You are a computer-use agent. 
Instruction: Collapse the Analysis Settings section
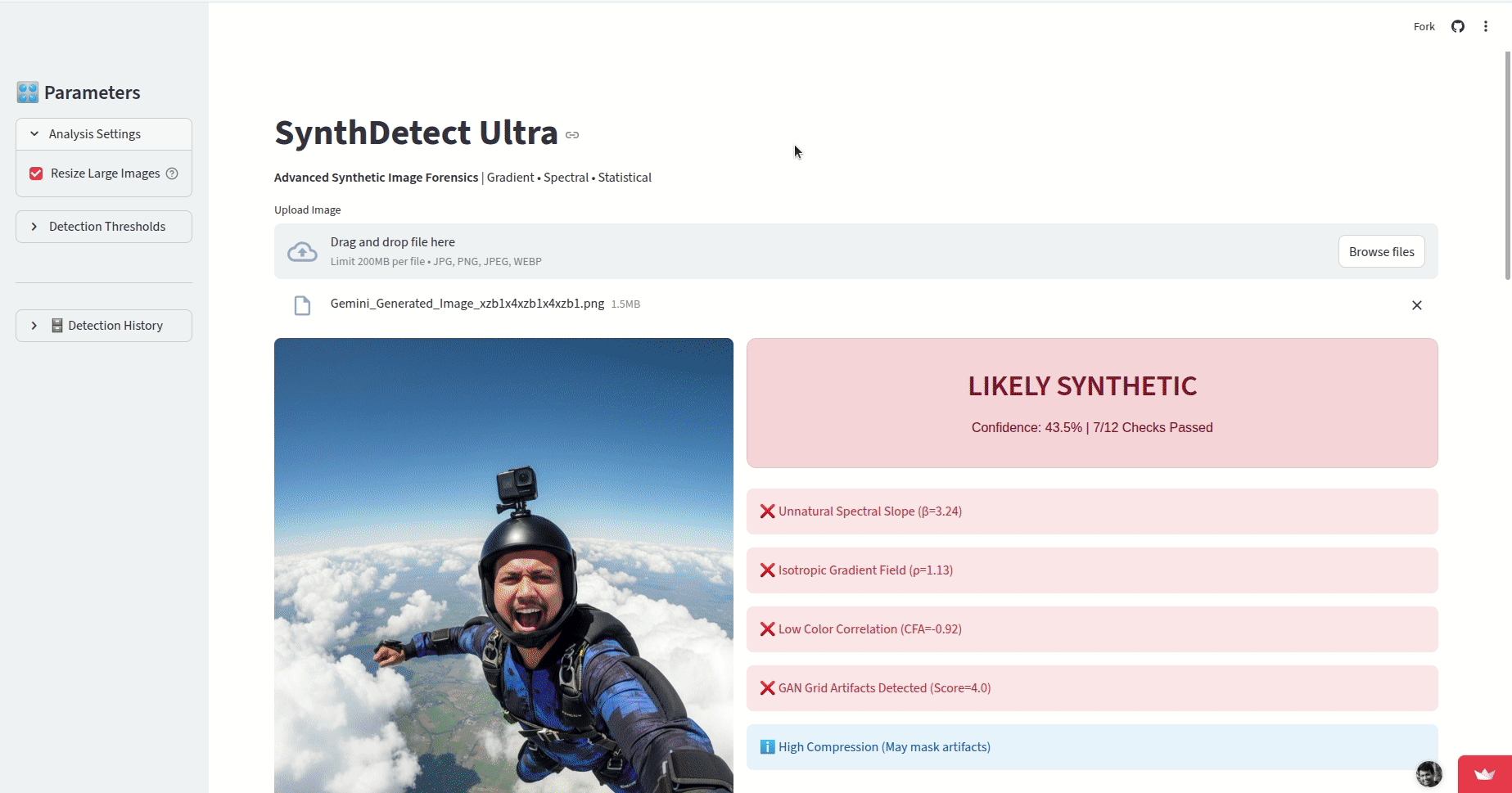pyautogui.click(x=34, y=133)
